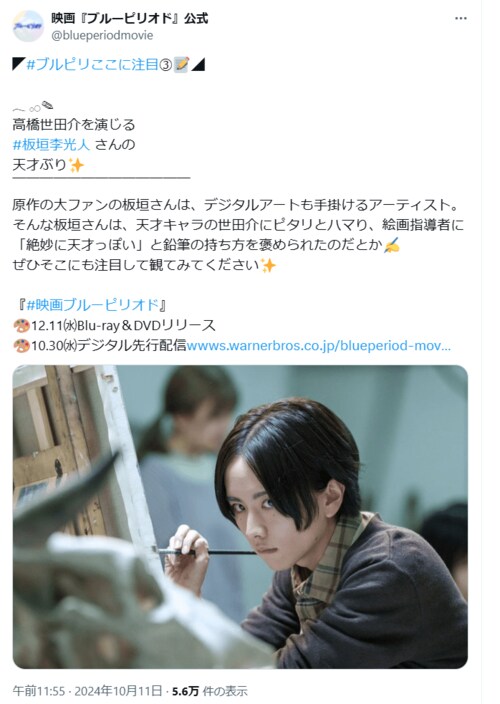Click the post timestamp 午前11:55
The width and height of the screenshot is (500, 704).
(x=39, y=691)
